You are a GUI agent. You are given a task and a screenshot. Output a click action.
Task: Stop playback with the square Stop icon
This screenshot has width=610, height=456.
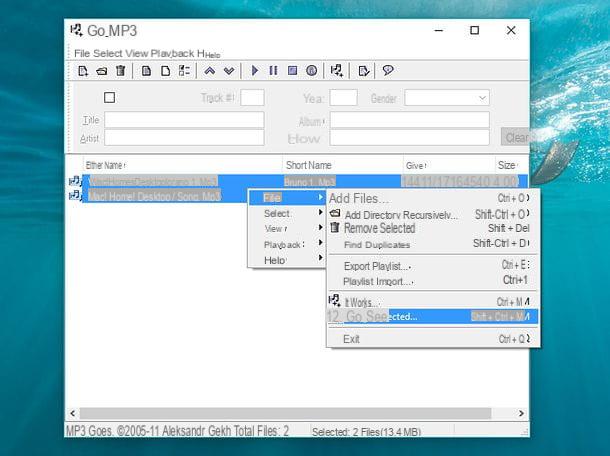coord(293,71)
